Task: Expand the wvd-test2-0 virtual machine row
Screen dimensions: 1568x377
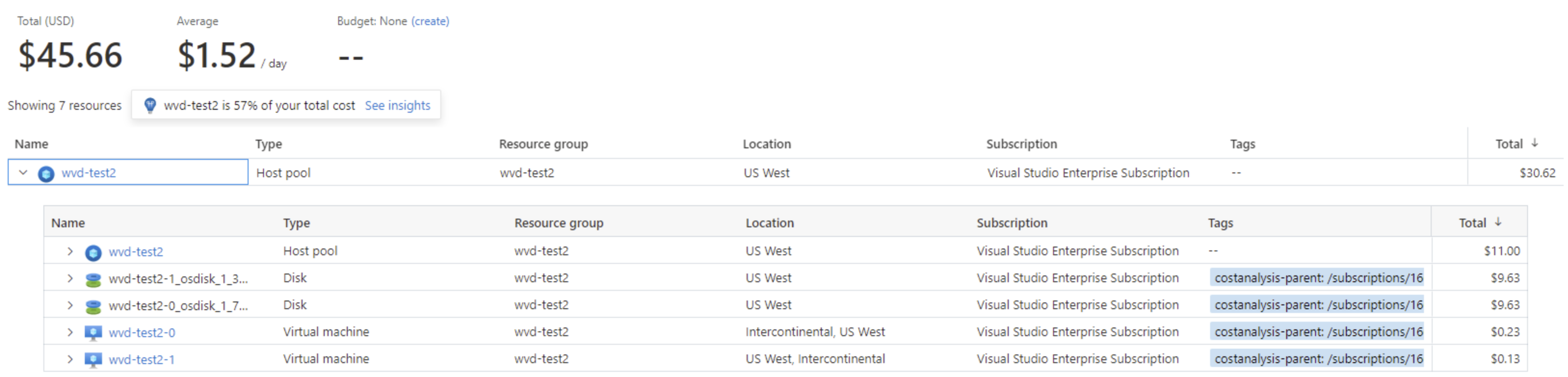Action: tap(70, 332)
